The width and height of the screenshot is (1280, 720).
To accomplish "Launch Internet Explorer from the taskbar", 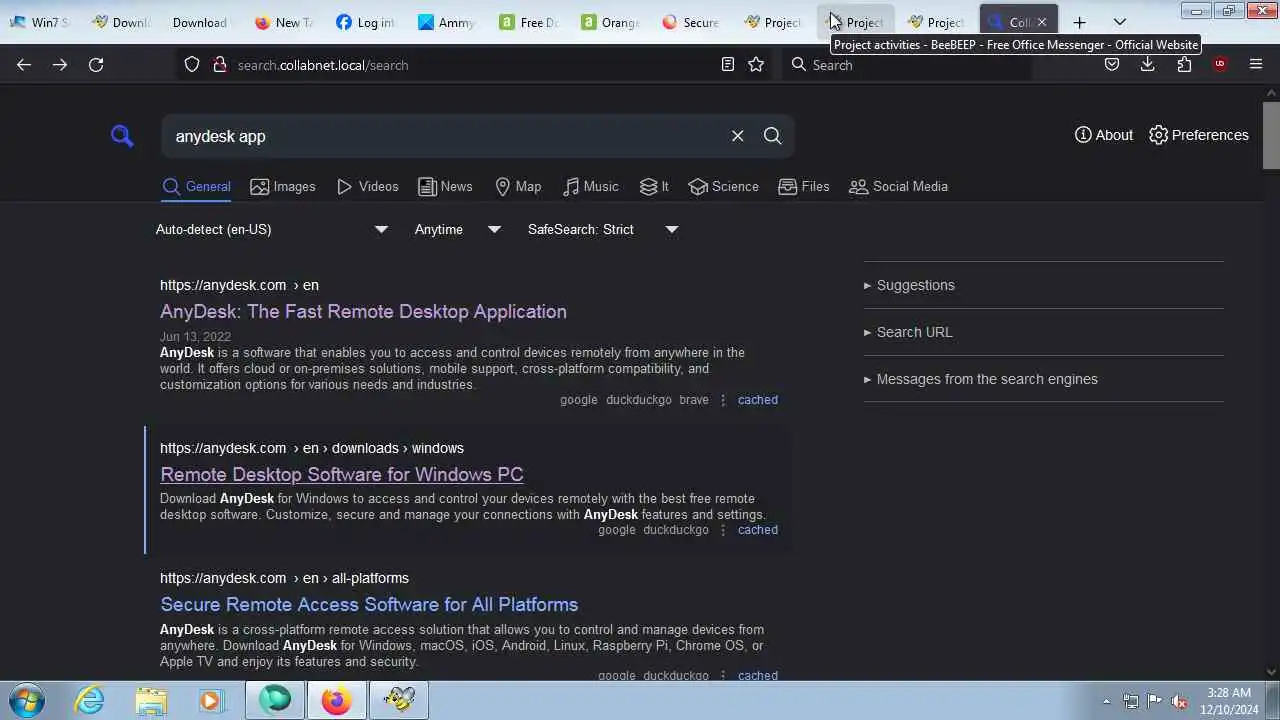I will (90, 700).
